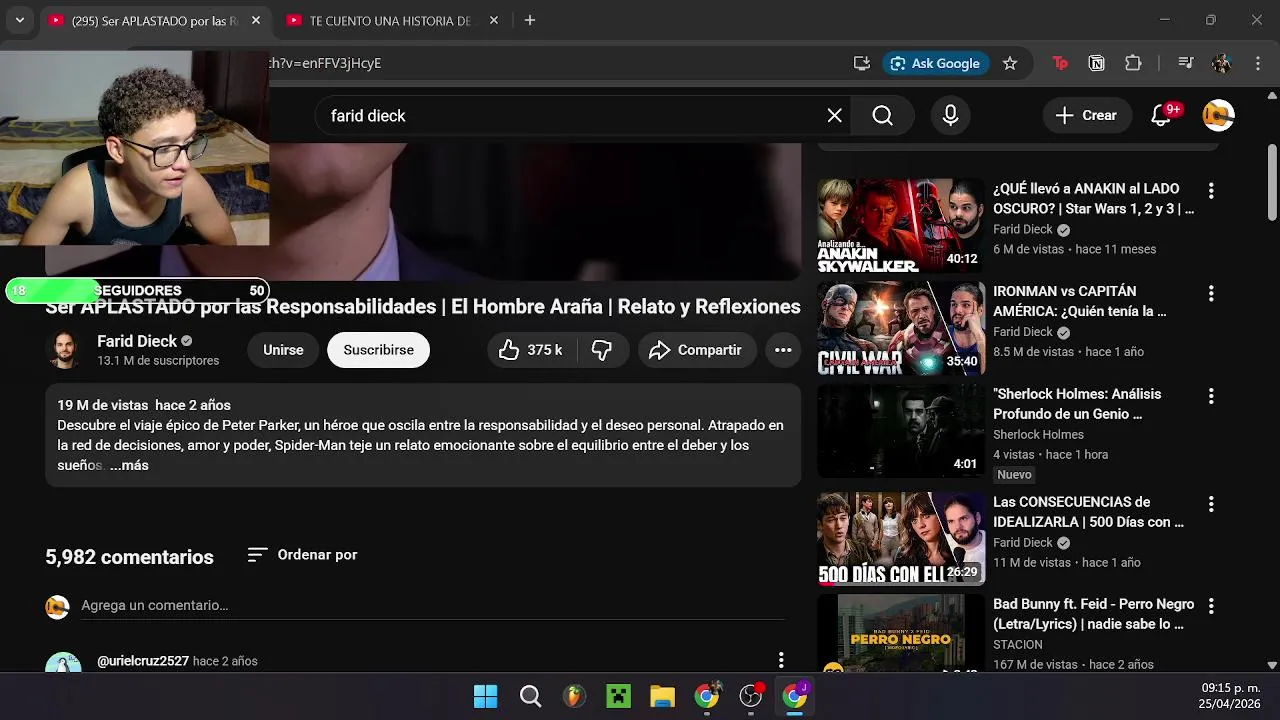Open Farid Dieck channel name link

(137, 341)
